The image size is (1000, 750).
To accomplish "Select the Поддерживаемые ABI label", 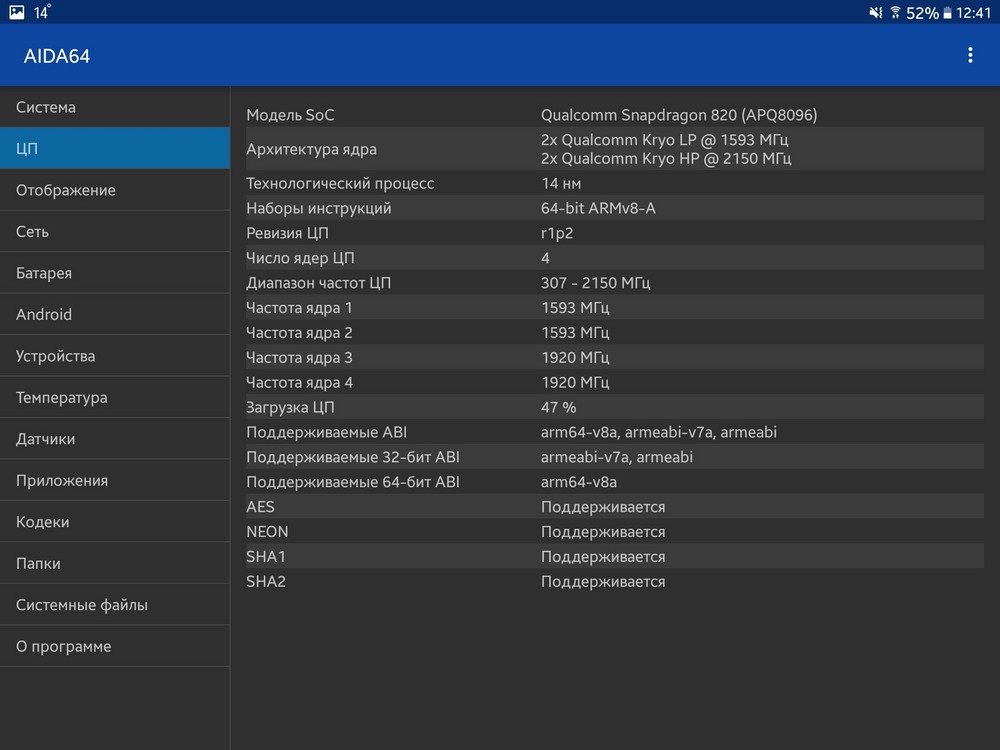I will click(327, 432).
